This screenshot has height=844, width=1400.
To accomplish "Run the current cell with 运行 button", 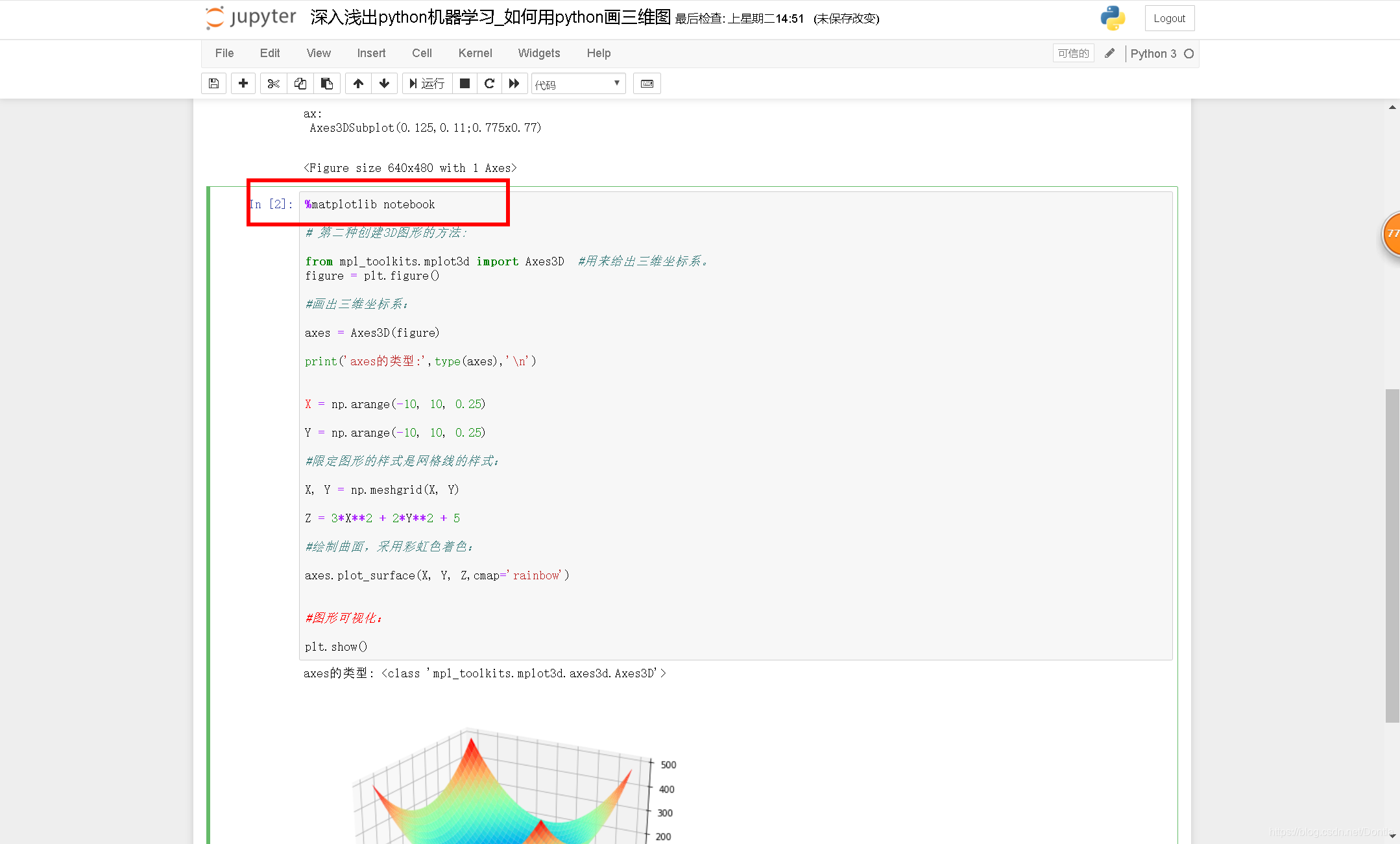I will [x=426, y=83].
